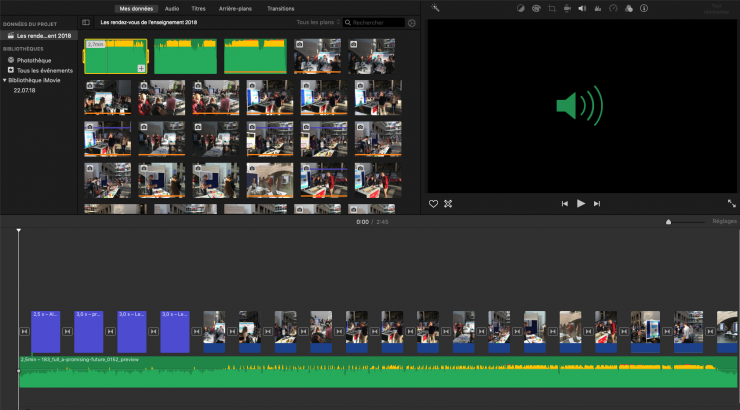The height and width of the screenshot is (410, 740).
Task: Collapse the Bibliothèque iMovie tree
Action: coord(4,80)
